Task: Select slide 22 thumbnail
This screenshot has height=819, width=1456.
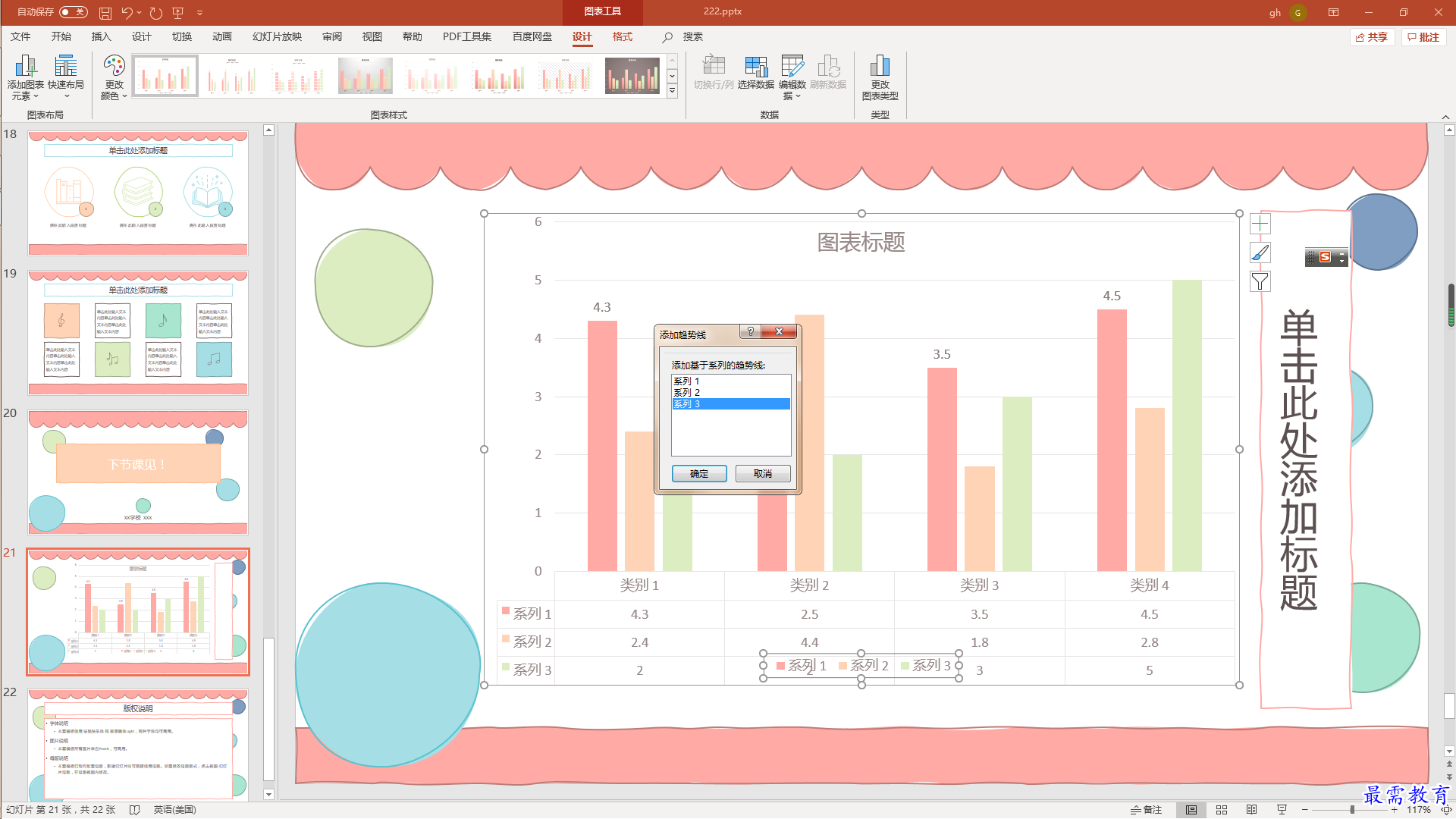Action: [x=138, y=745]
